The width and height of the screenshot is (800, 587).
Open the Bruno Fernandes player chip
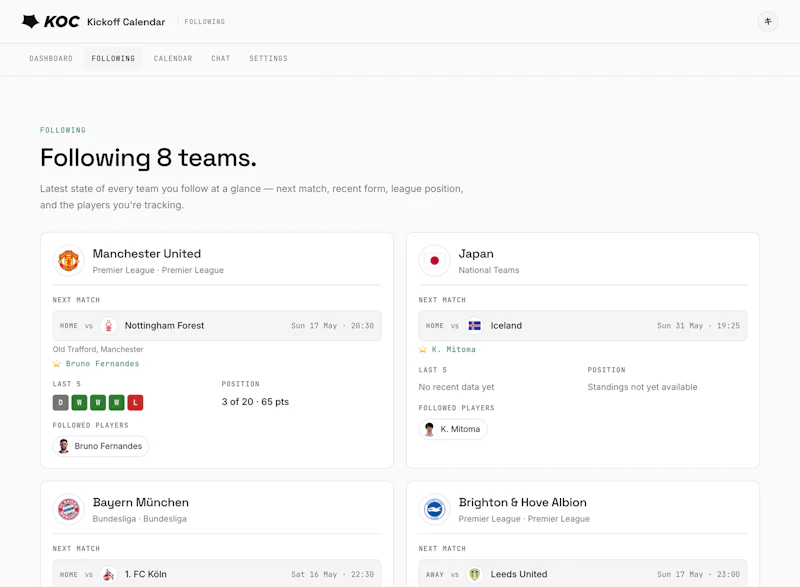click(101, 446)
